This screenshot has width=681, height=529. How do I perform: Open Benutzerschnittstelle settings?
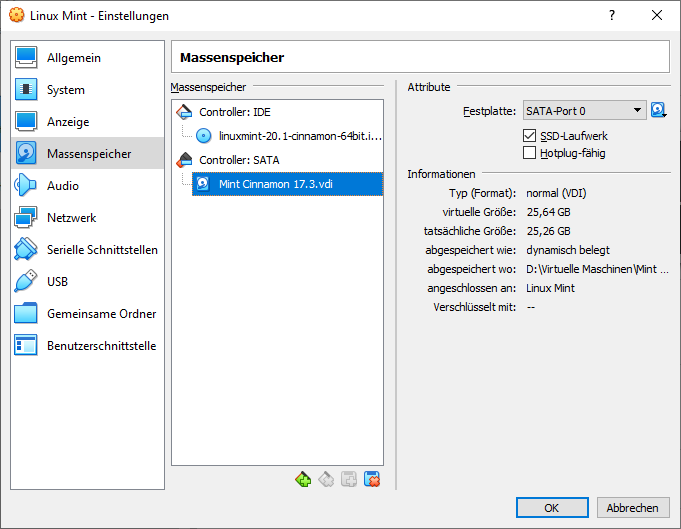[87, 345]
